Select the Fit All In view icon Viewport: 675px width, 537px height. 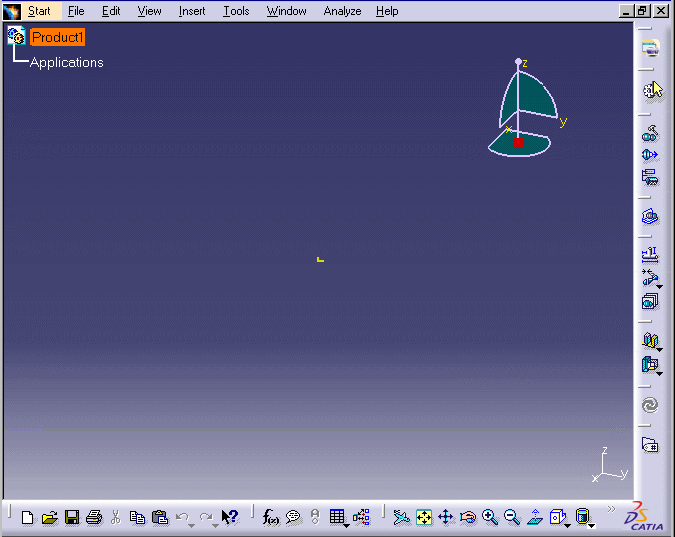click(424, 517)
